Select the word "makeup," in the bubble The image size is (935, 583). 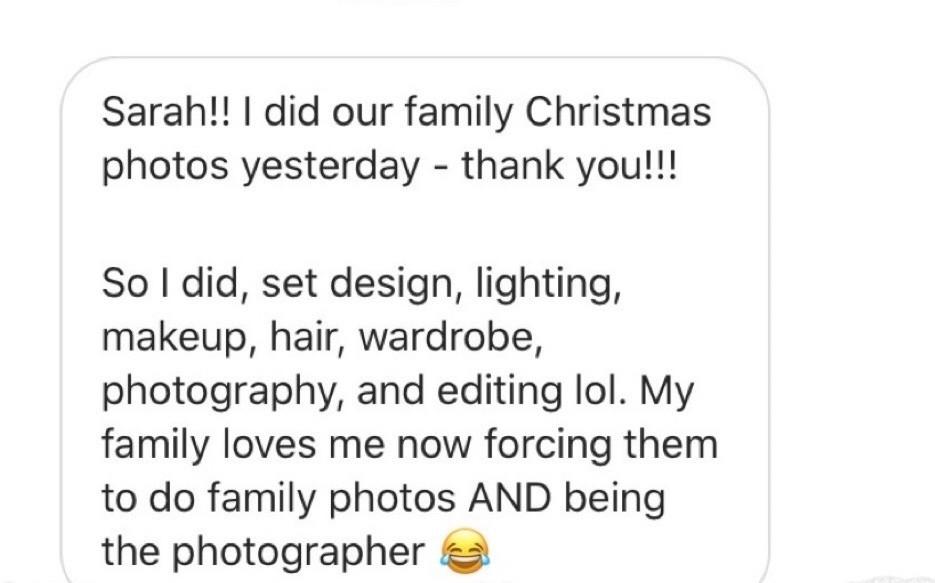point(177,337)
